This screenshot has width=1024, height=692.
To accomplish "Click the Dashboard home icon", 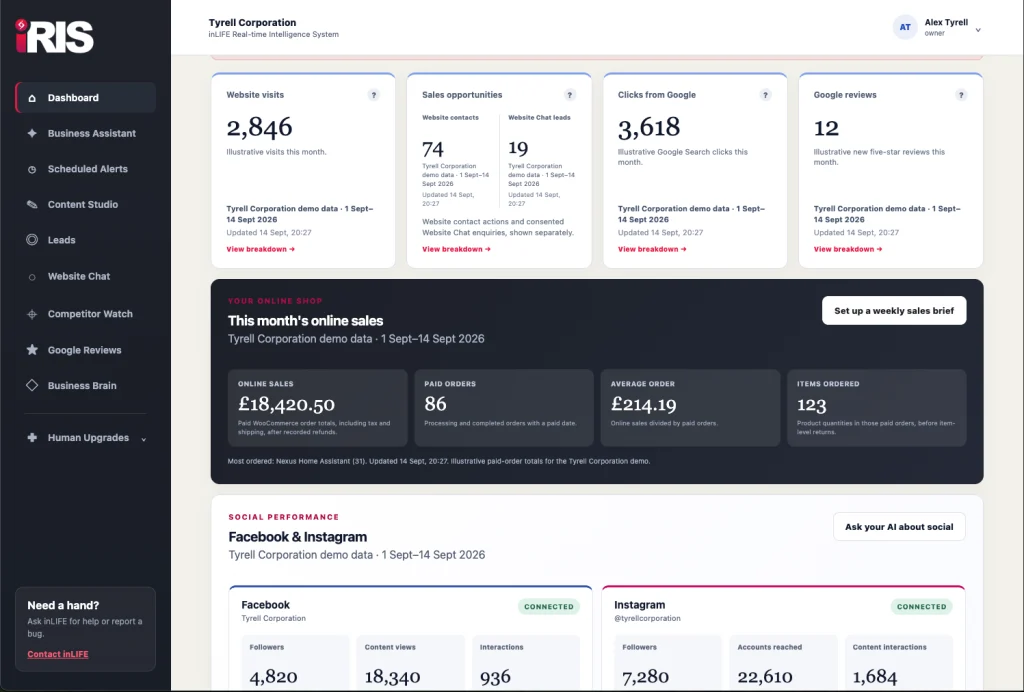I will pyautogui.click(x=32, y=98).
